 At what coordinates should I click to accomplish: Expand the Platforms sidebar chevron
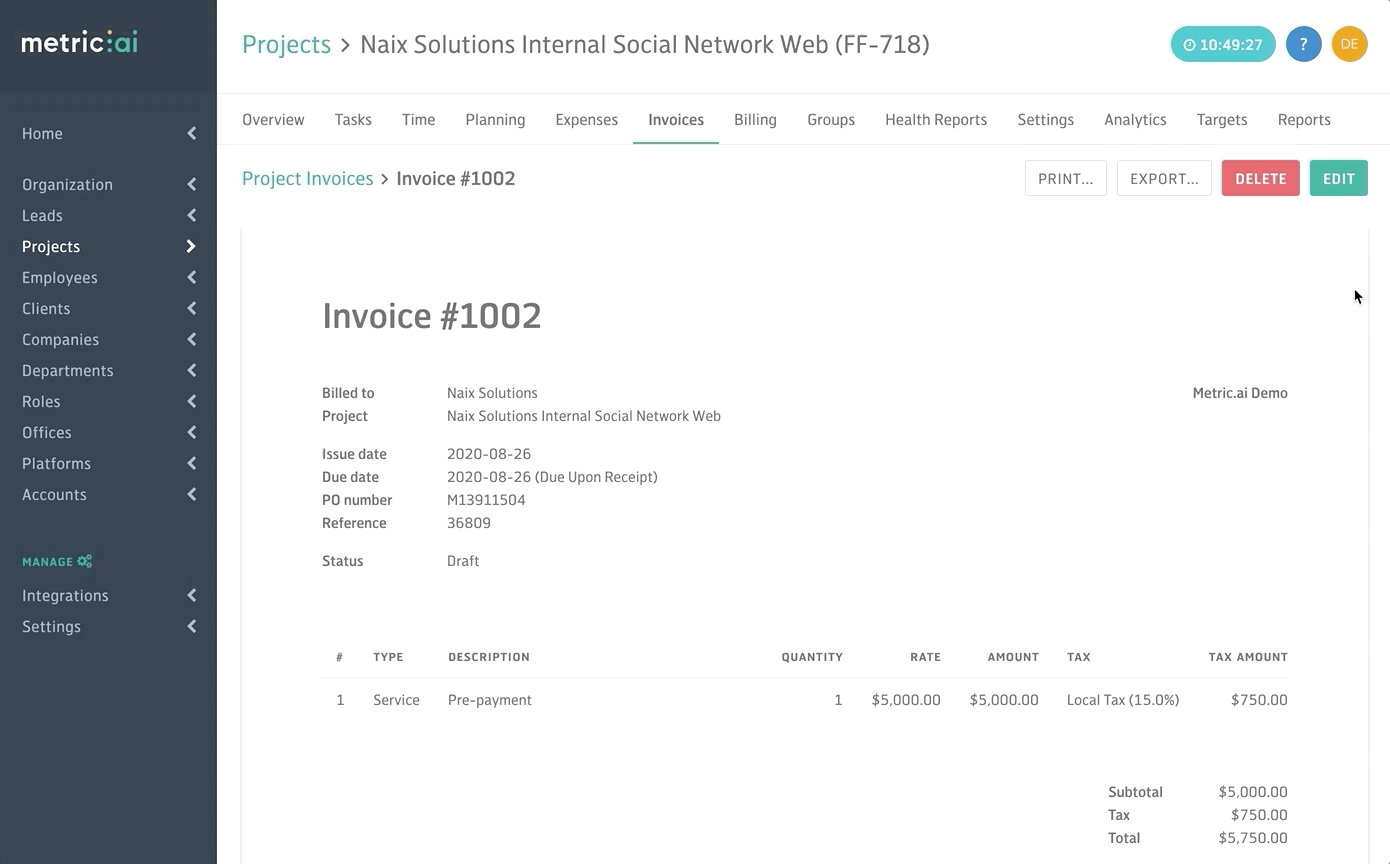click(x=191, y=463)
